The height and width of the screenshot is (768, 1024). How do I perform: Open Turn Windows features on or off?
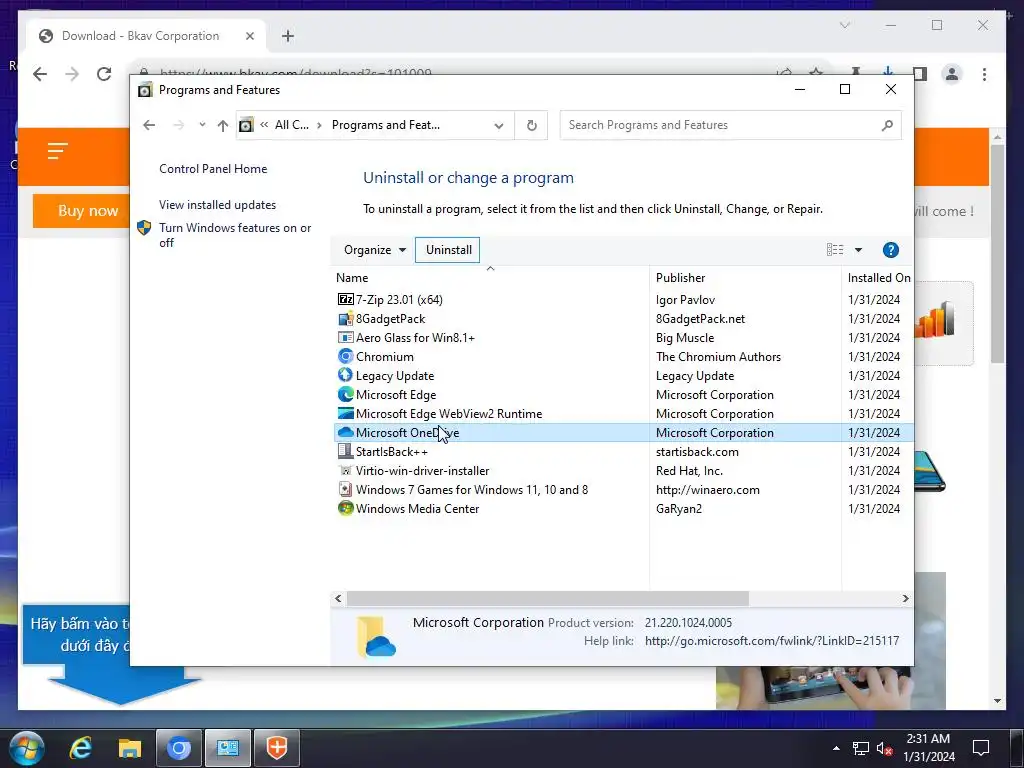point(235,235)
